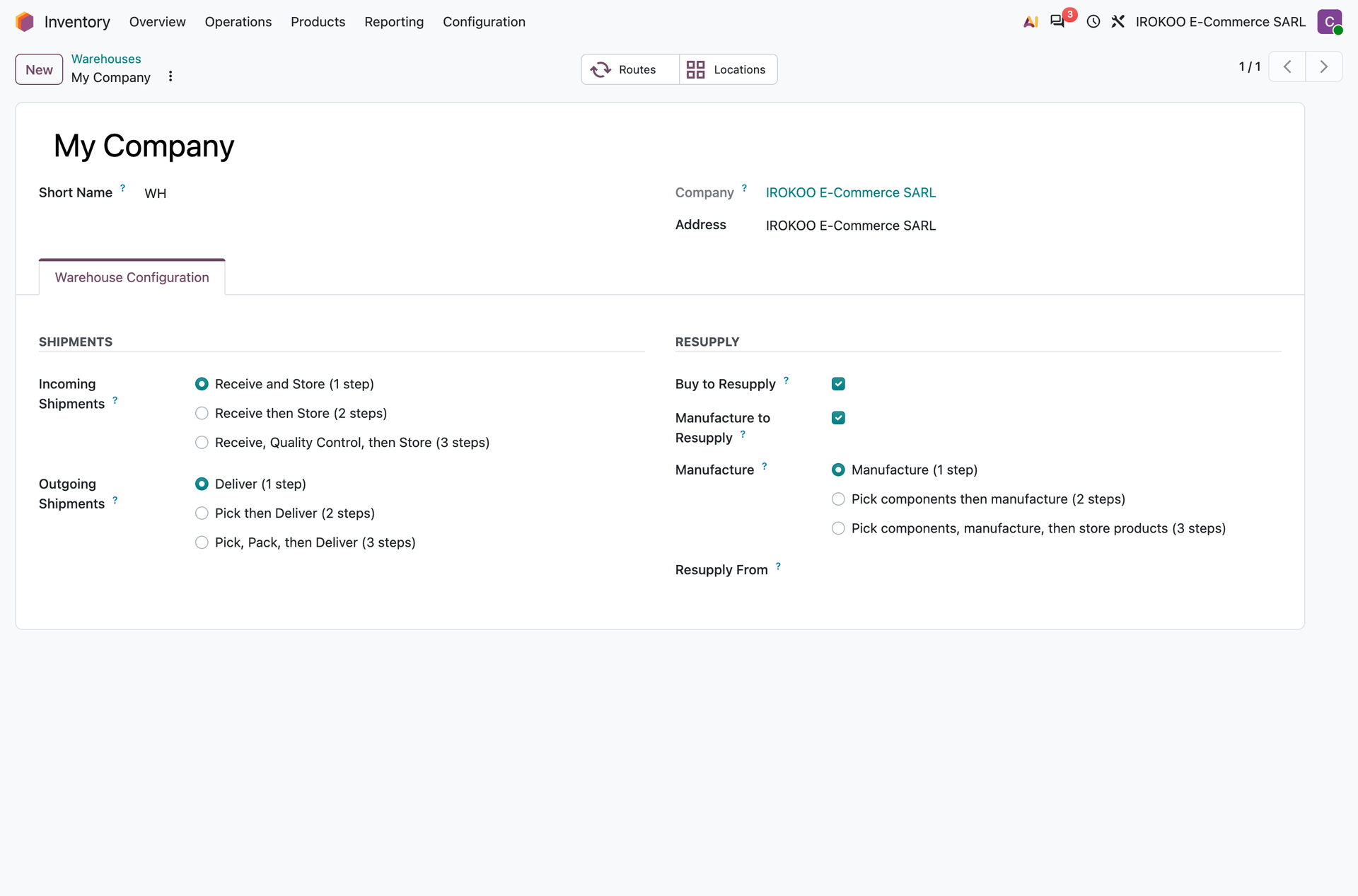Open the Products menu
Screen dimensions: 1358x896
click(318, 22)
